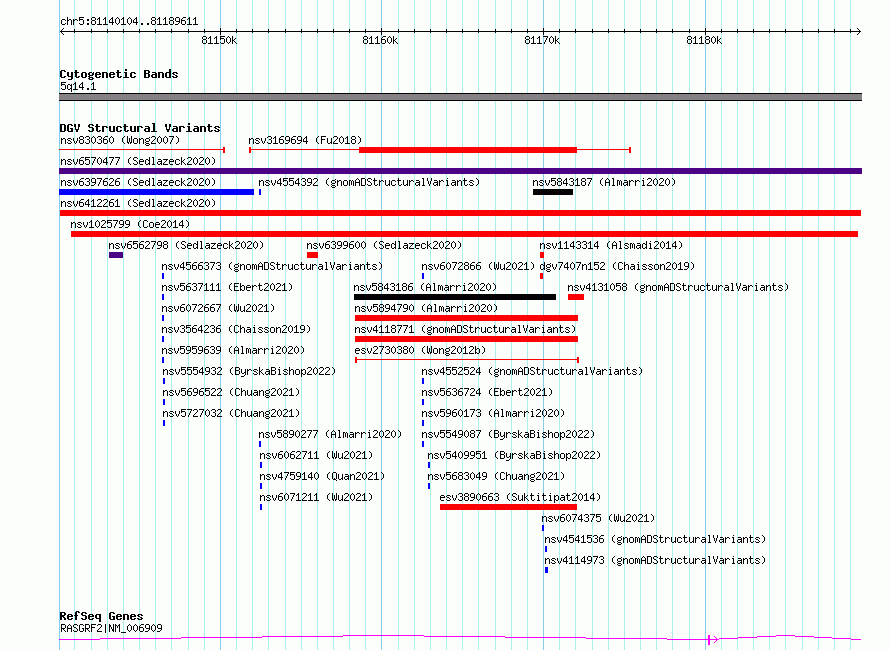Click dgv7407n152 (Chaisson2019) variant label
890x650 pixels.
(617, 266)
